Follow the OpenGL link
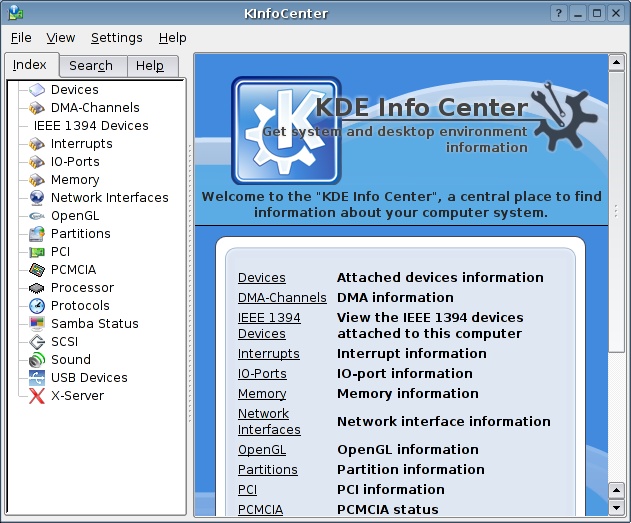 point(262,449)
